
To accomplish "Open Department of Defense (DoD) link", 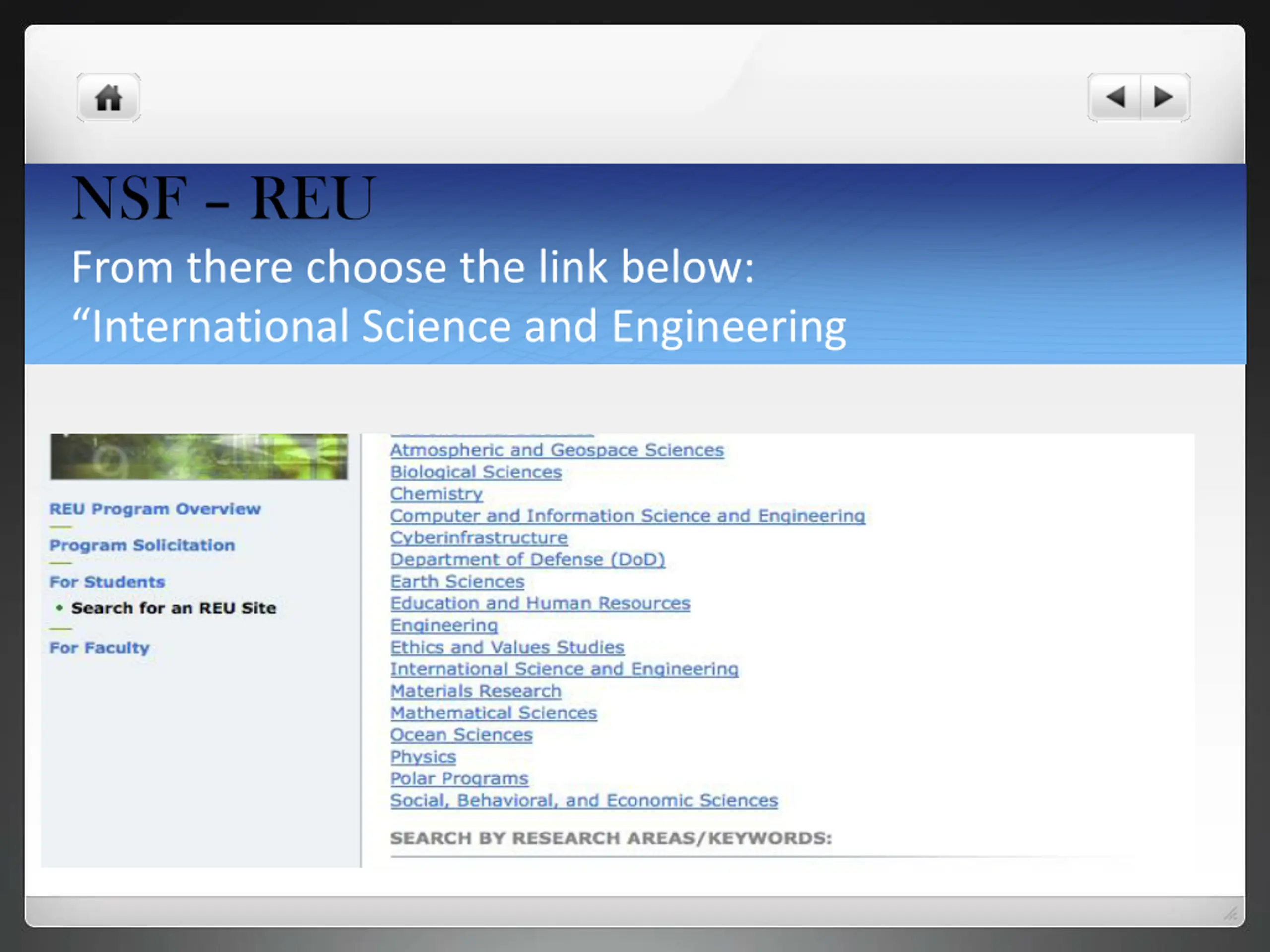I will point(528,559).
